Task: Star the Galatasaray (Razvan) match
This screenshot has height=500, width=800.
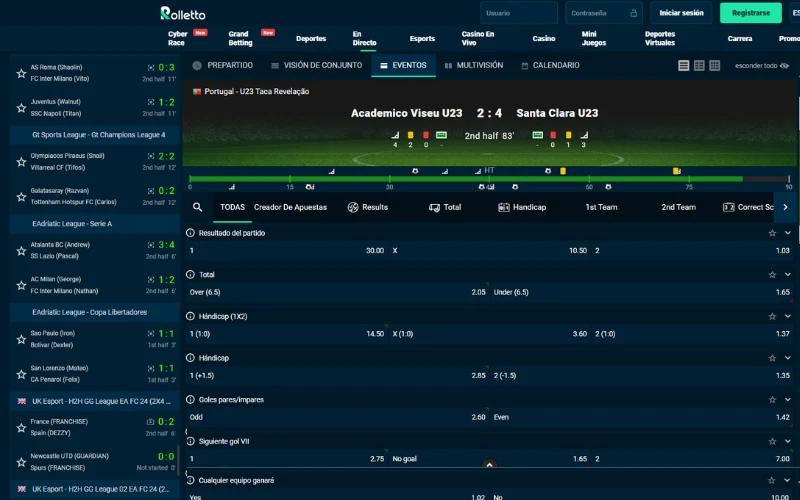Action: (x=21, y=197)
